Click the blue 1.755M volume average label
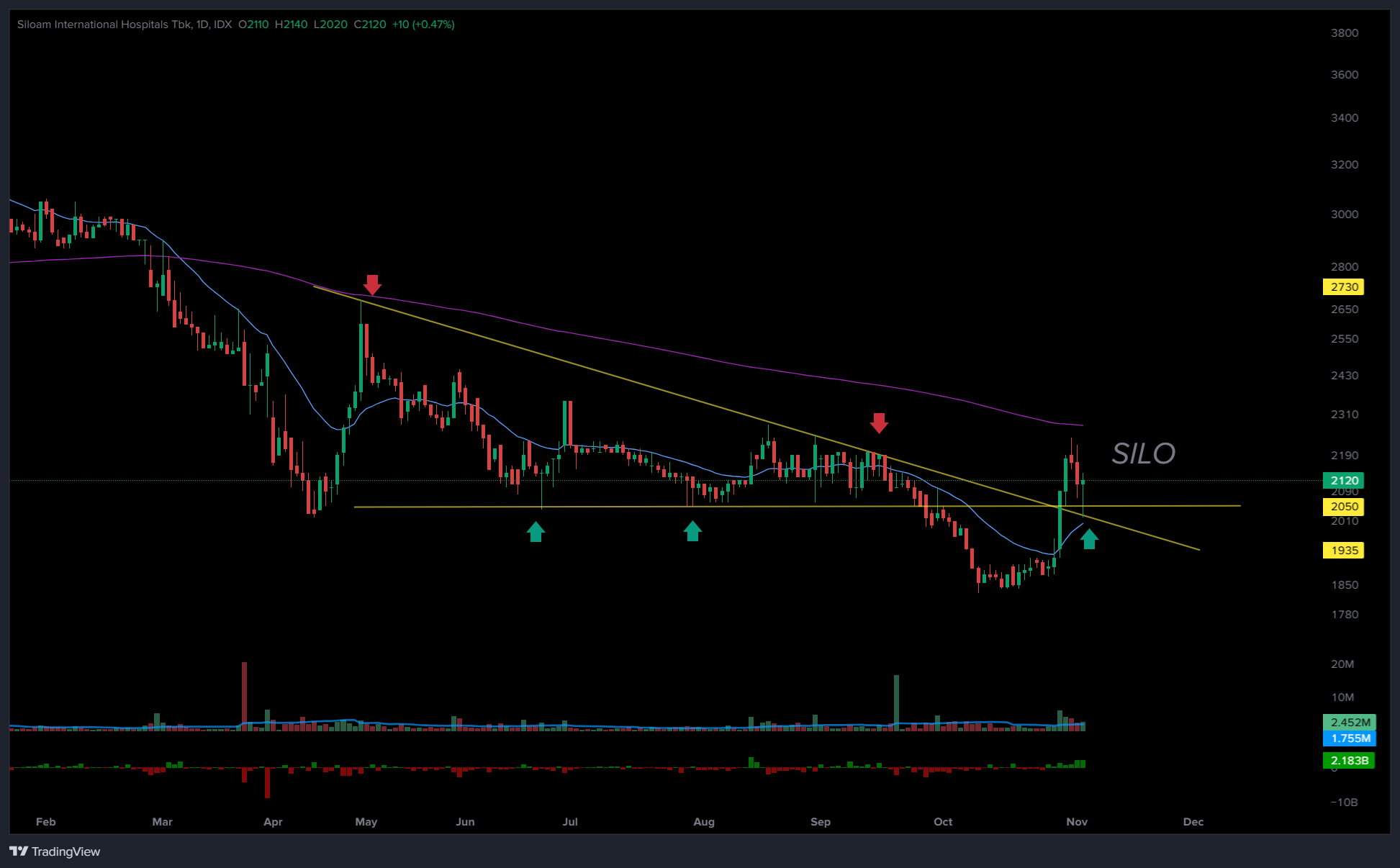Screen dimensions: 1400x868 coord(1349,738)
